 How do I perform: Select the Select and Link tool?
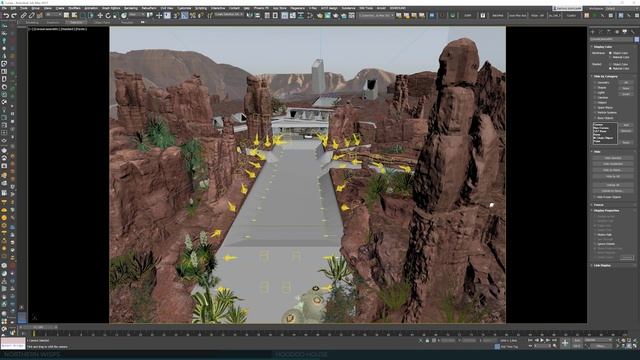(x=24, y=16)
